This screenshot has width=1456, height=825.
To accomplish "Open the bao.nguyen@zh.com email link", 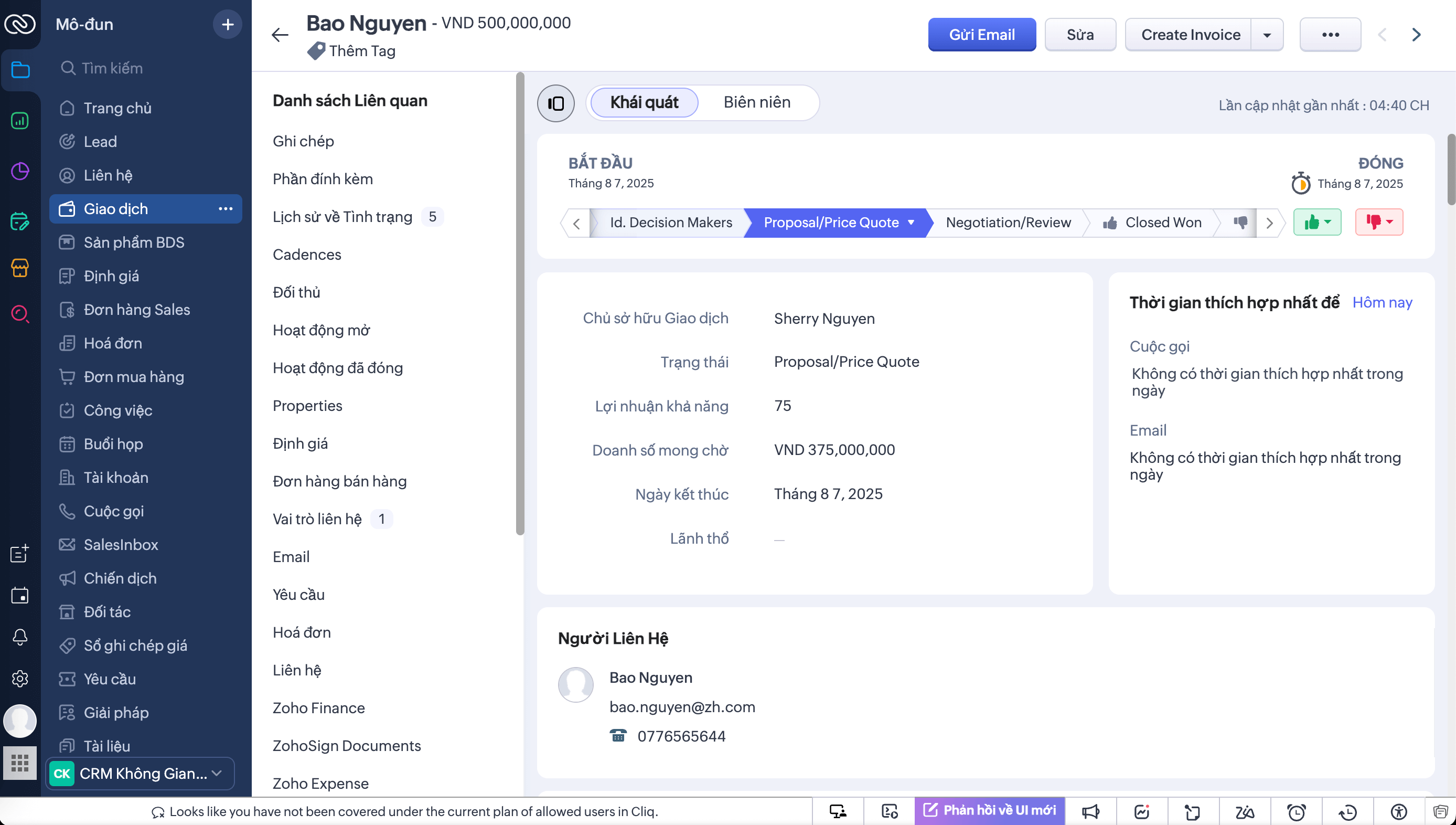I will tap(682, 706).
